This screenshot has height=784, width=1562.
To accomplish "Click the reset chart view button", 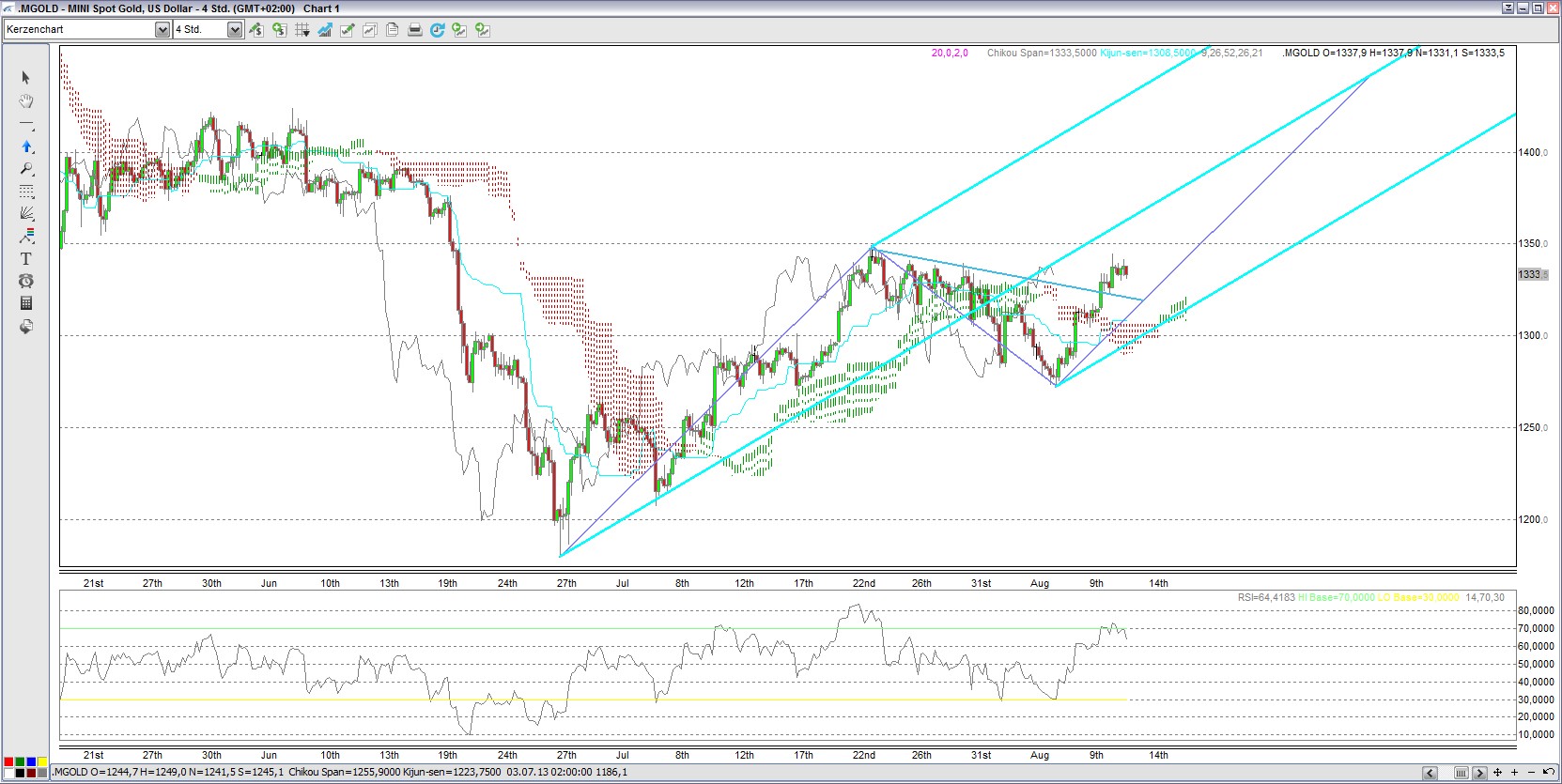I will (x=1548, y=773).
